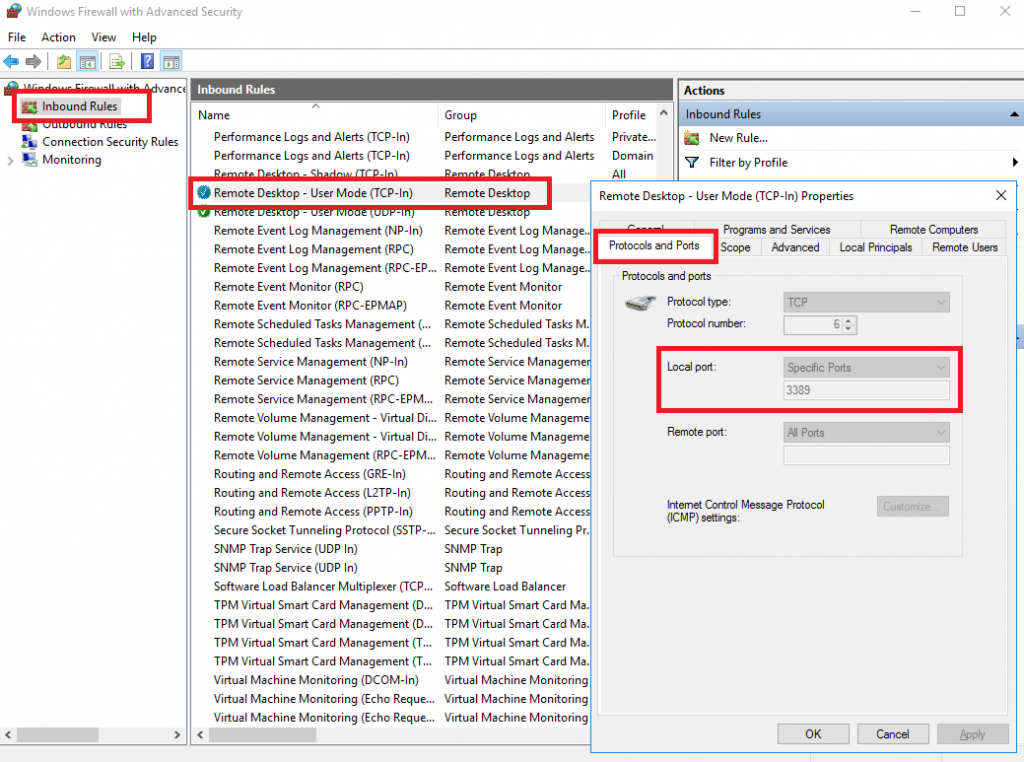The width and height of the screenshot is (1024, 762).
Task: Click the root firewall globe icon in tree
Action: point(12,87)
